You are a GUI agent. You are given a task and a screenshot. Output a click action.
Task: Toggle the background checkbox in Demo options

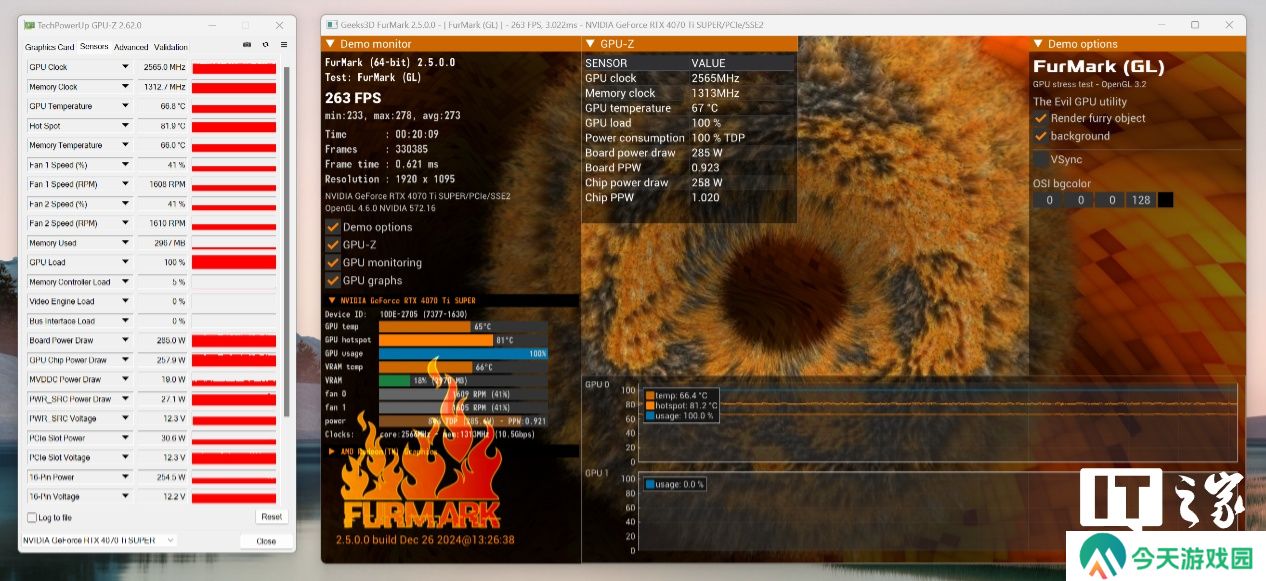1041,136
